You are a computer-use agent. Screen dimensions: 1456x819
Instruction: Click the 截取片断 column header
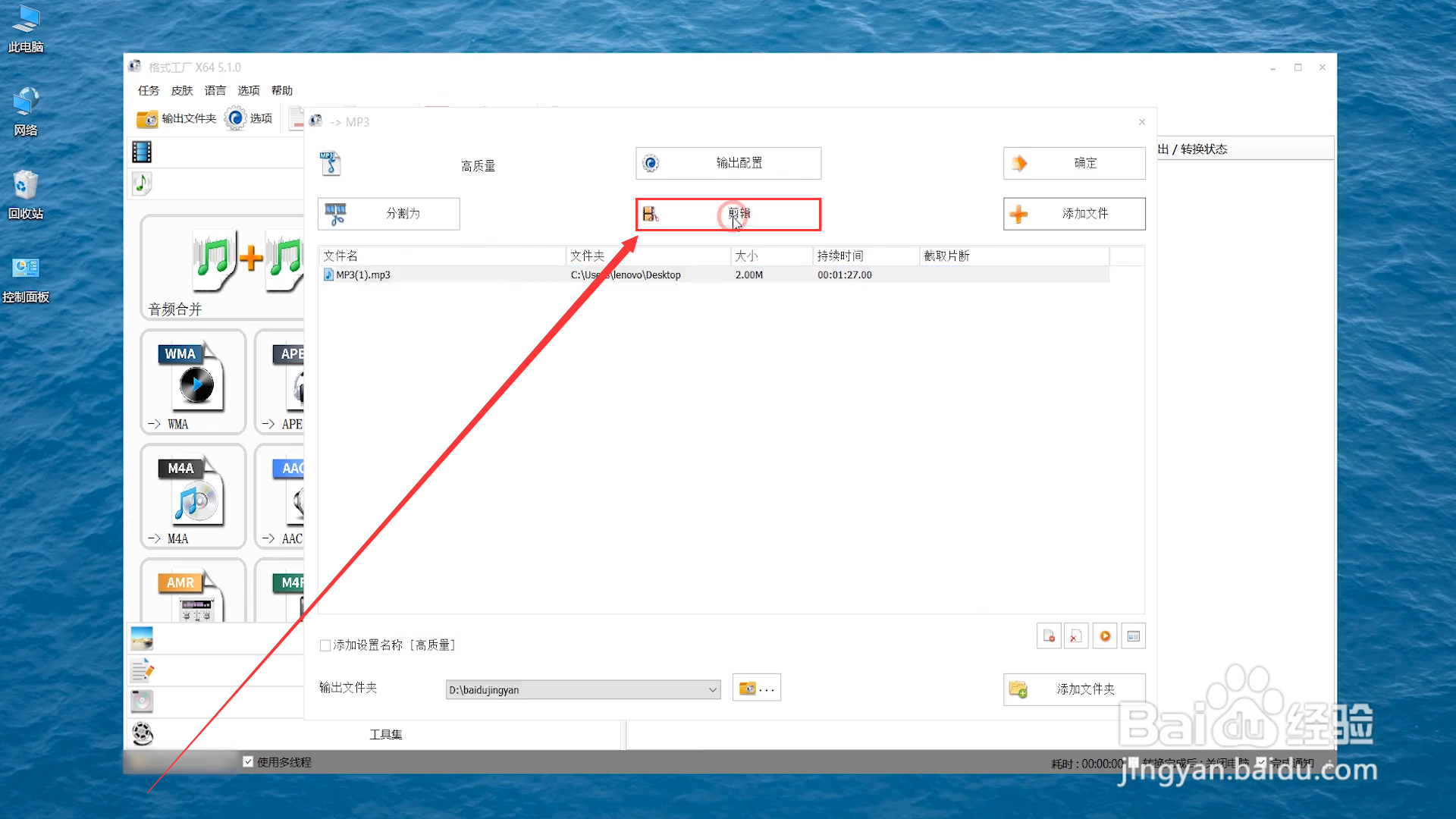[1015, 256]
